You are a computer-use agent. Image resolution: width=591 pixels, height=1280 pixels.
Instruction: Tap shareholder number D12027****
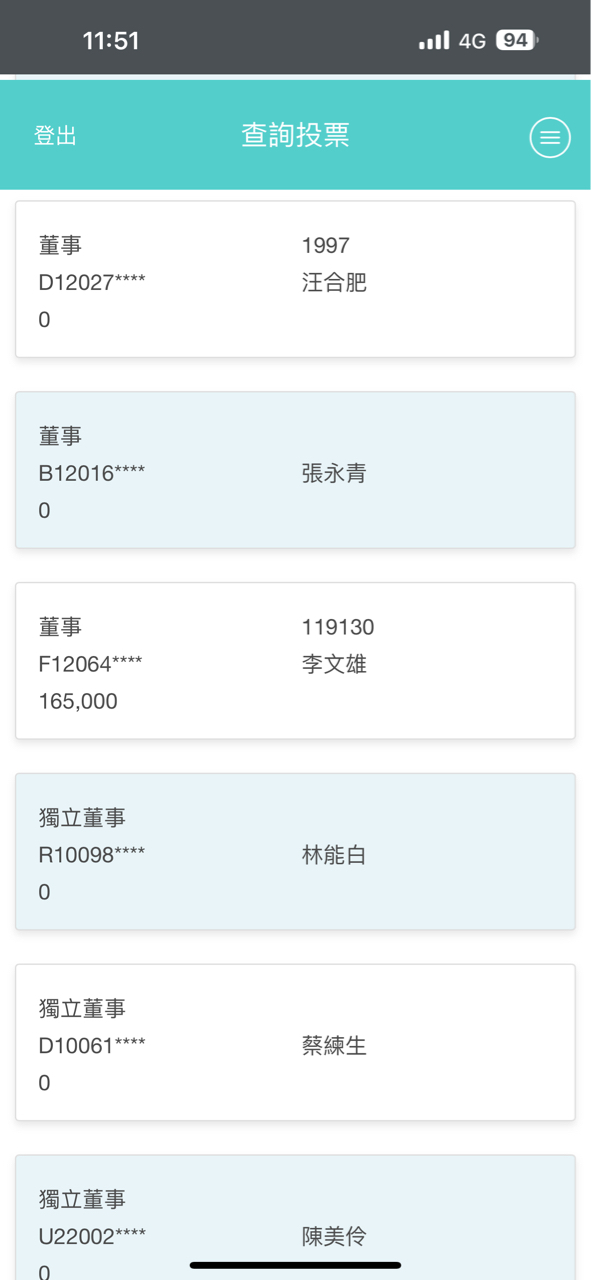click(92, 282)
